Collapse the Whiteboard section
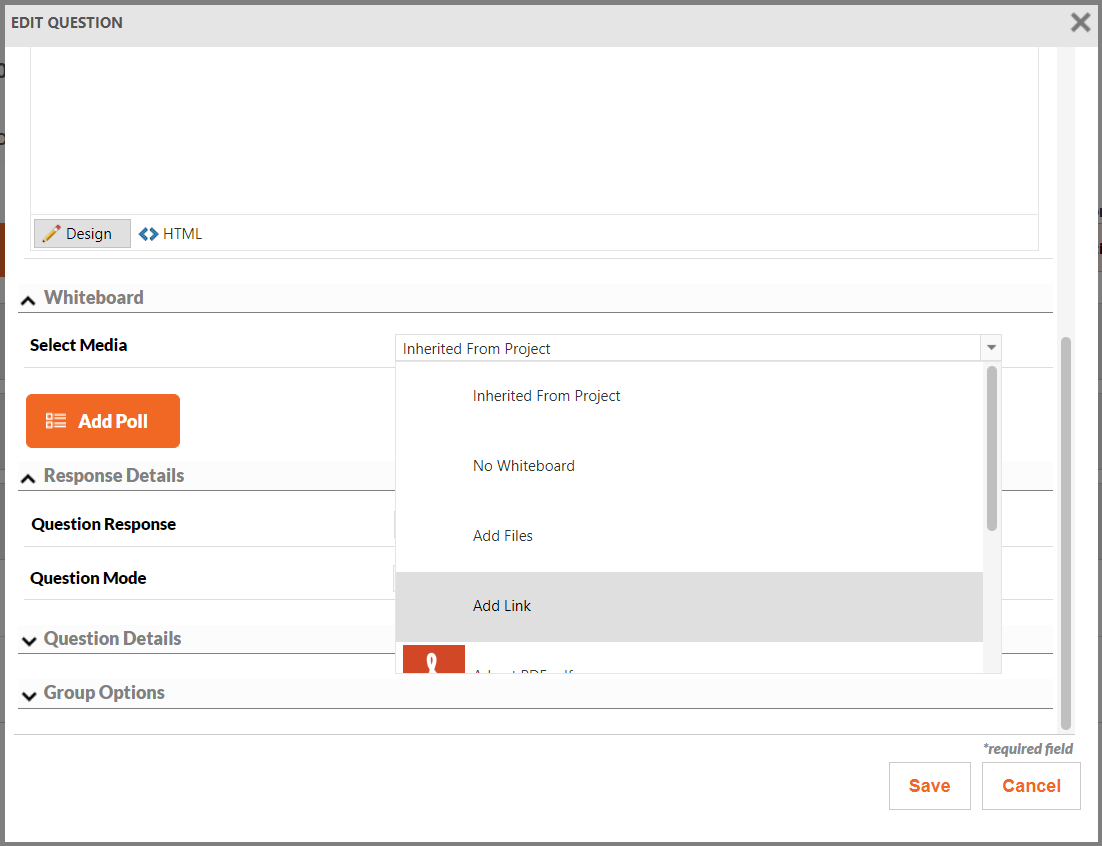The image size is (1102, 846). pos(28,300)
